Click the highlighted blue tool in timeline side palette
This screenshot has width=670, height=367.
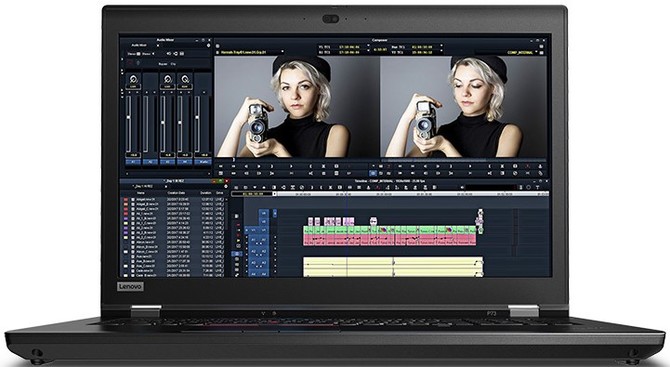[x=237, y=254]
